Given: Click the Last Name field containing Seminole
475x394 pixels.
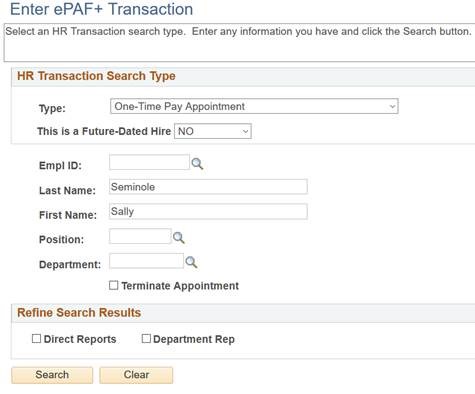Looking at the screenshot, I should pos(208,187).
